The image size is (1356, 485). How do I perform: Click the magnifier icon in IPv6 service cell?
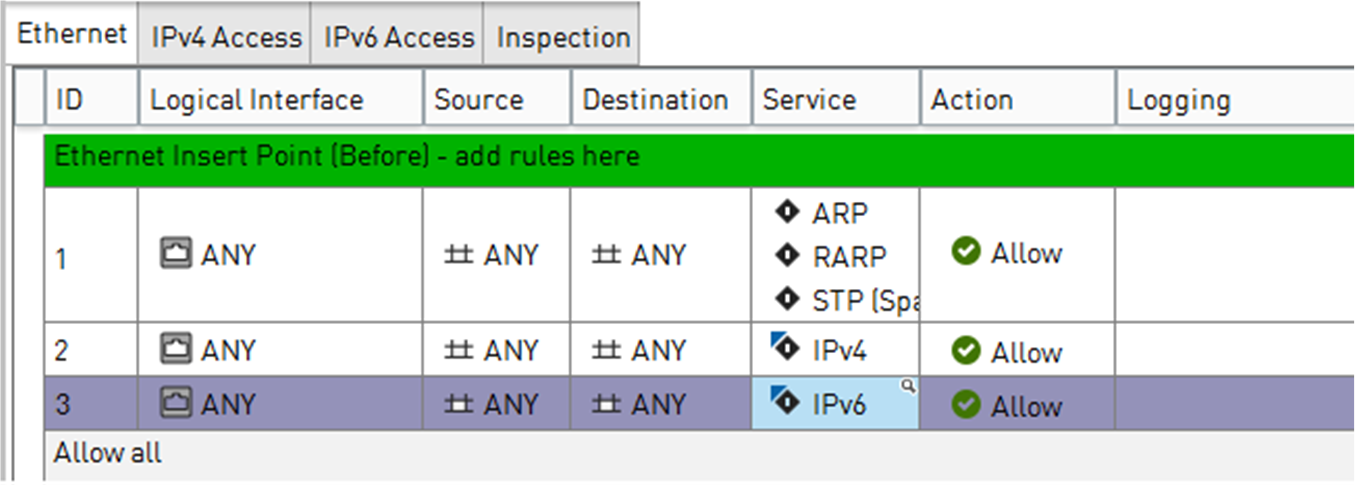click(x=908, y=387)
